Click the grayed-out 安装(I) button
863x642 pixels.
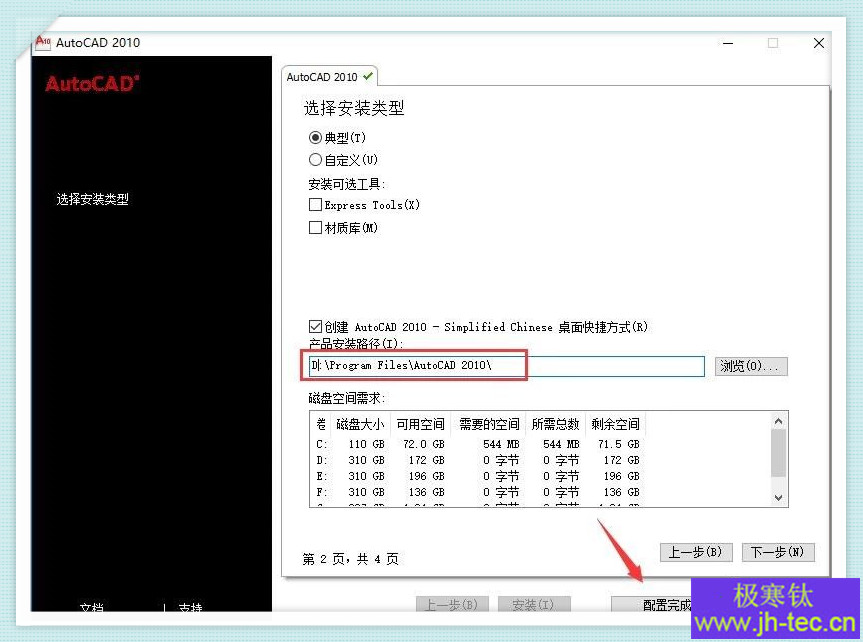533,605
